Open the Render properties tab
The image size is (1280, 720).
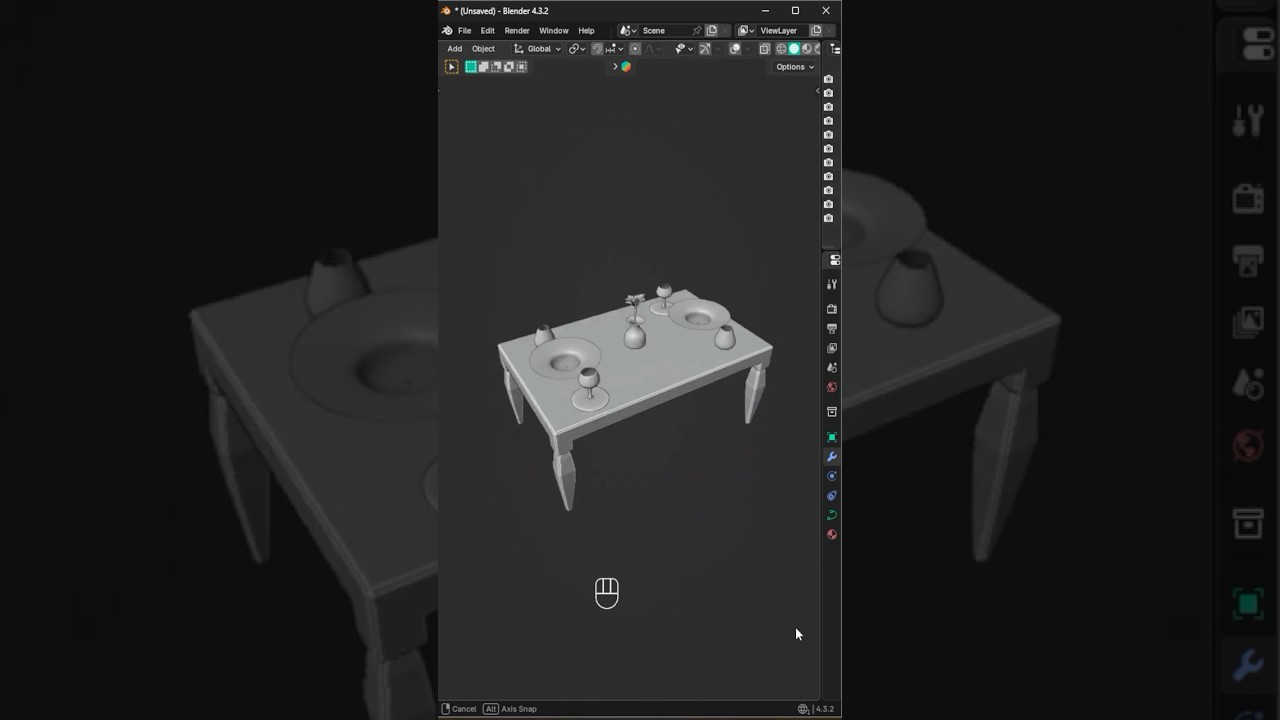tap(831, 309)
